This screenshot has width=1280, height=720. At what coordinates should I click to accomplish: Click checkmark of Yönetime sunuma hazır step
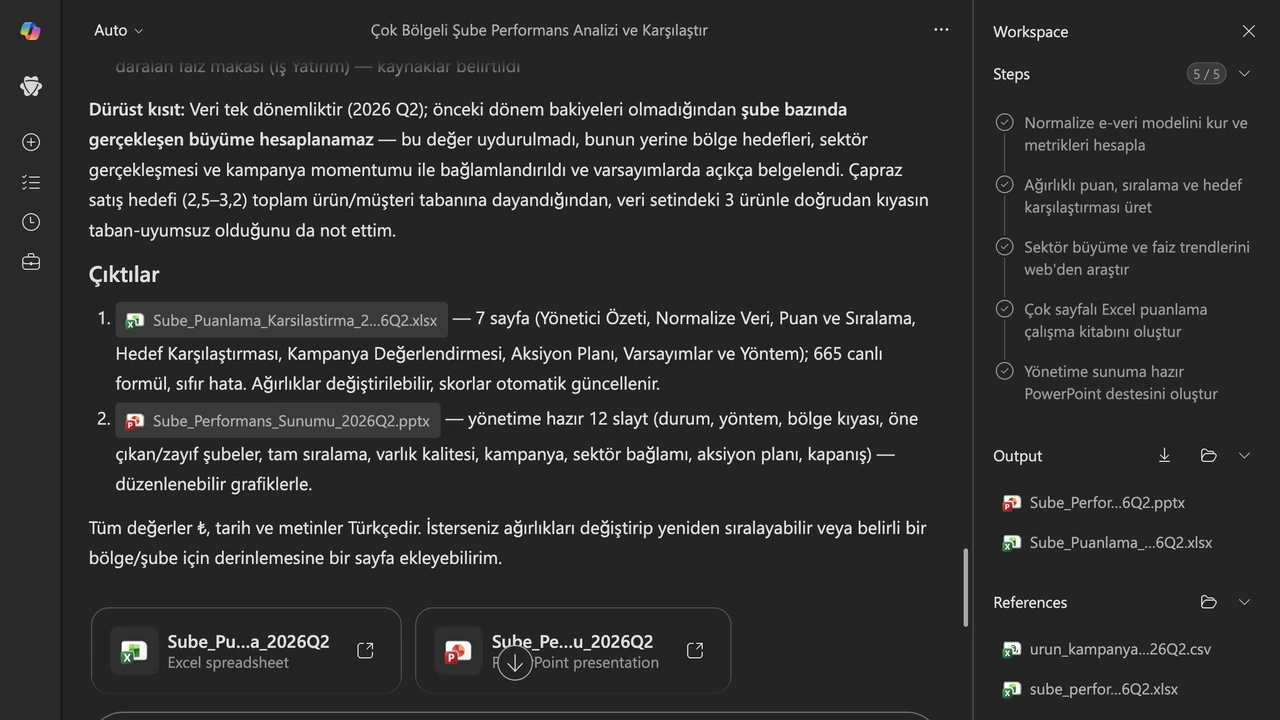1004,371
